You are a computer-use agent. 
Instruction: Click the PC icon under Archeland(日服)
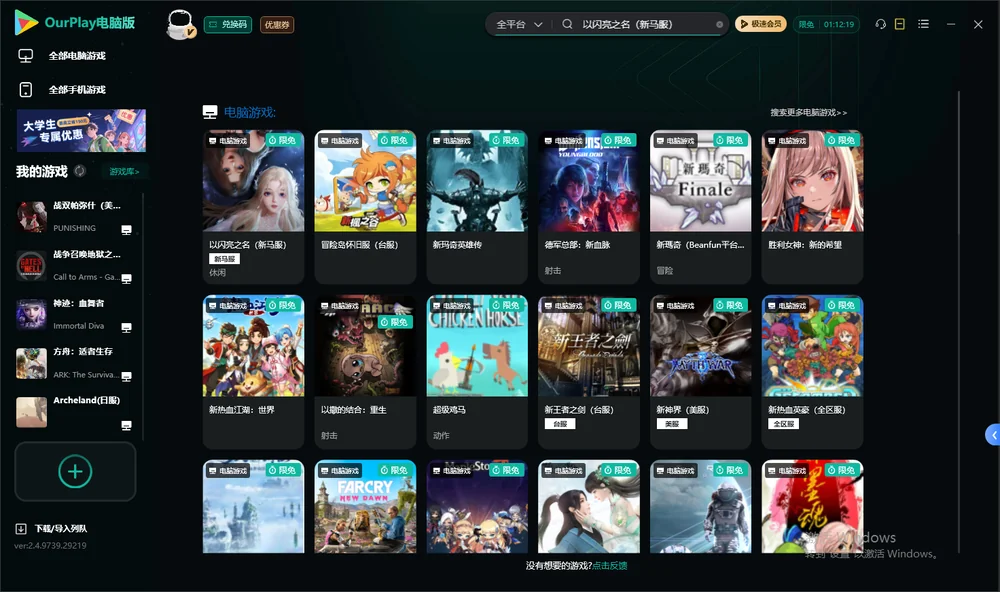tap(126, 426)
